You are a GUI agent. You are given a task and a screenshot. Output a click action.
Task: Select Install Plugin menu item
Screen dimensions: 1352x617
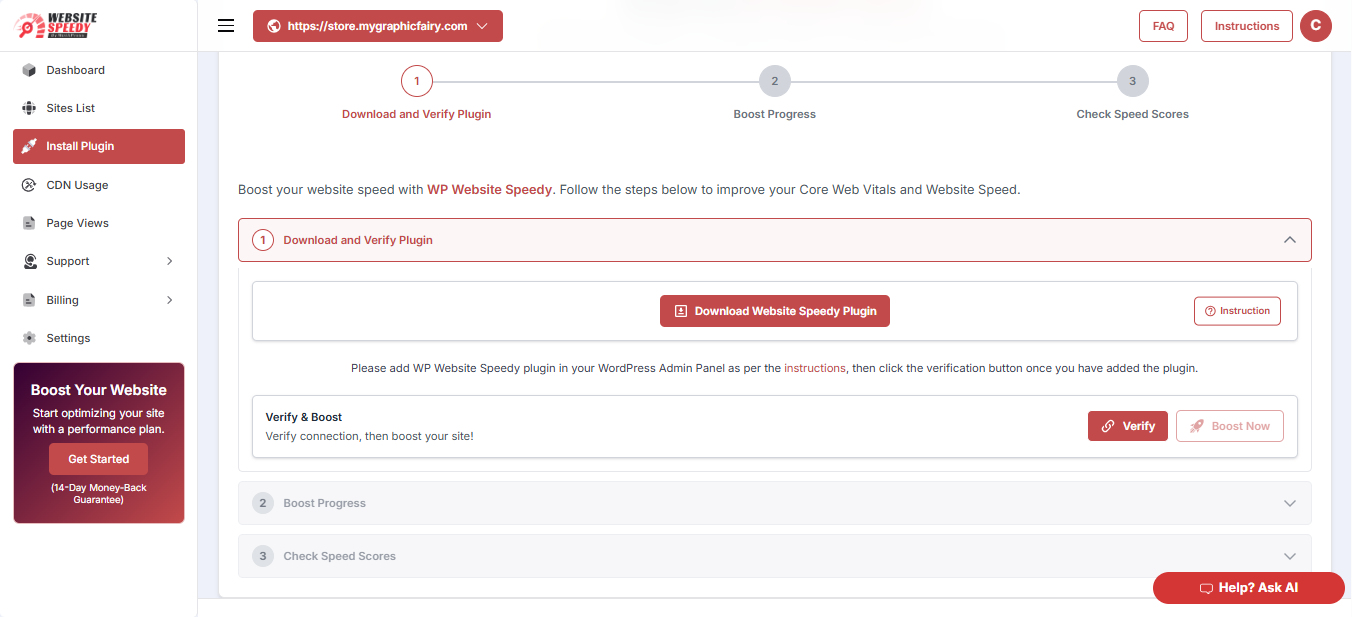(99, 146)
